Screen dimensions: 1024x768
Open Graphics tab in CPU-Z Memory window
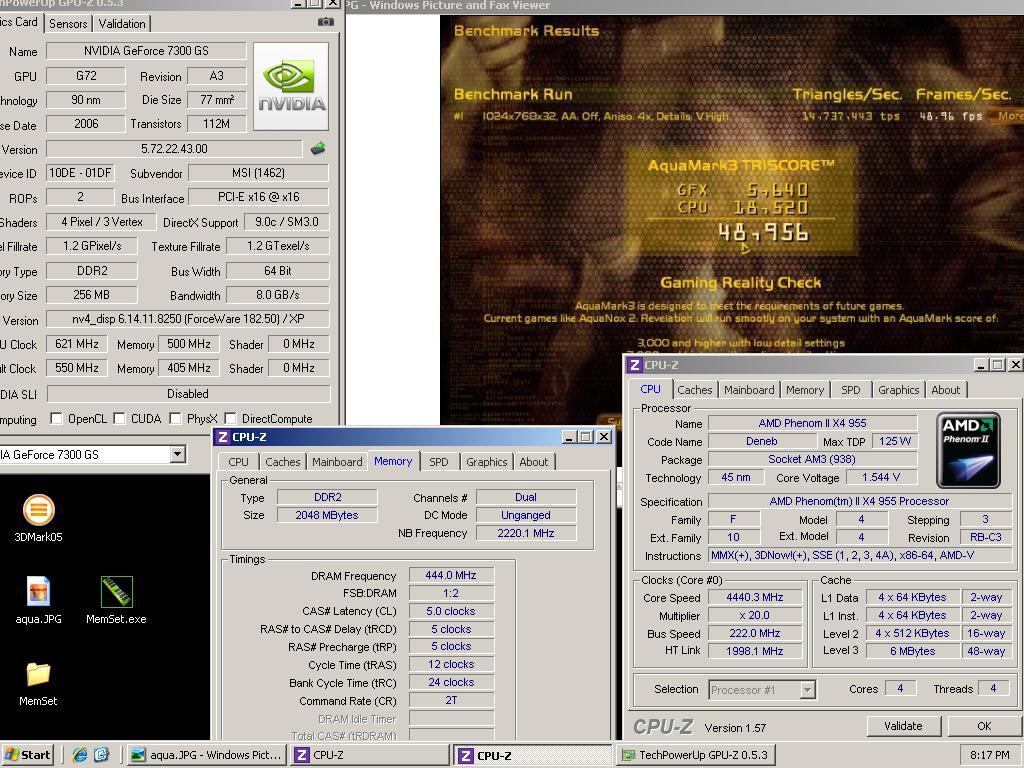(x=487, y=462)
